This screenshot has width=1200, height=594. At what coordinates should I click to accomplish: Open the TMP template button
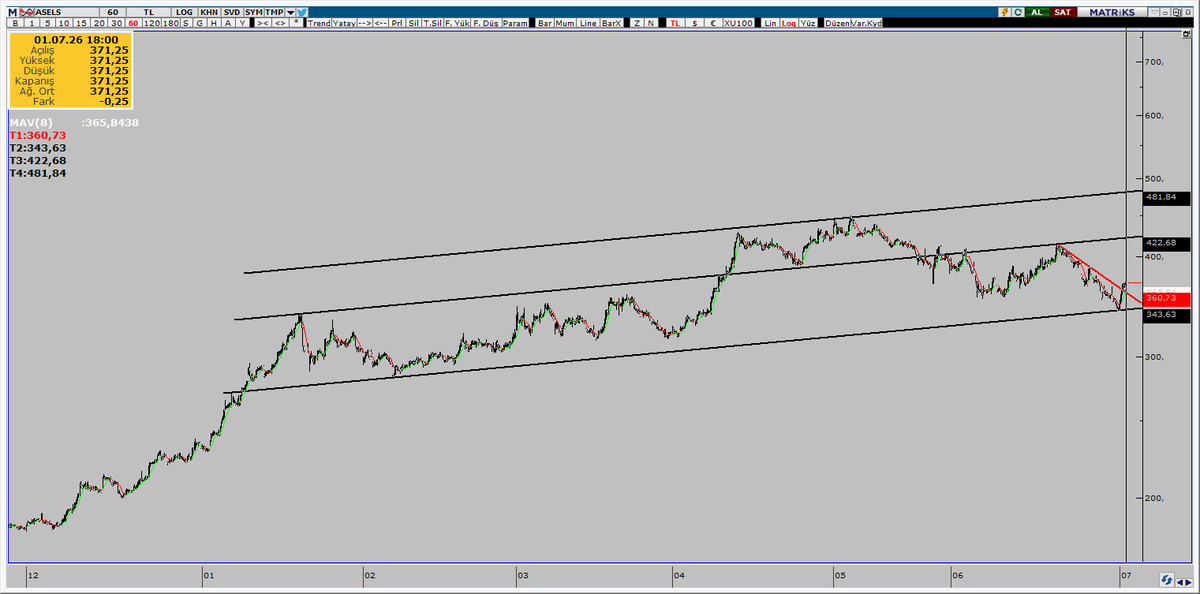coord(274,11)
